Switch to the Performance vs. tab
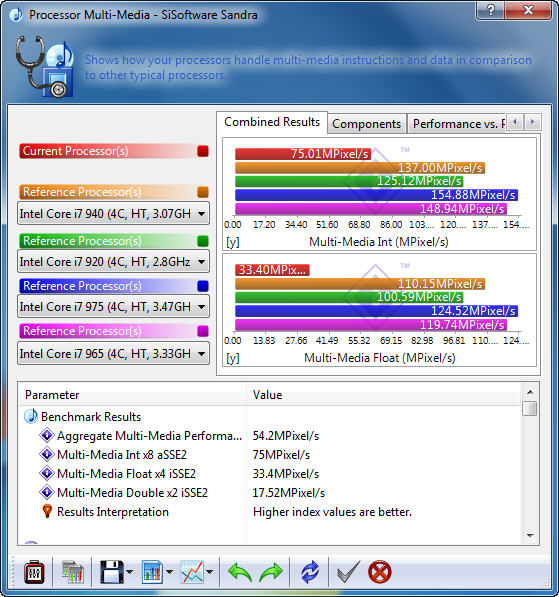This screenshot has width=559, height=597. [x=457, y=124]
